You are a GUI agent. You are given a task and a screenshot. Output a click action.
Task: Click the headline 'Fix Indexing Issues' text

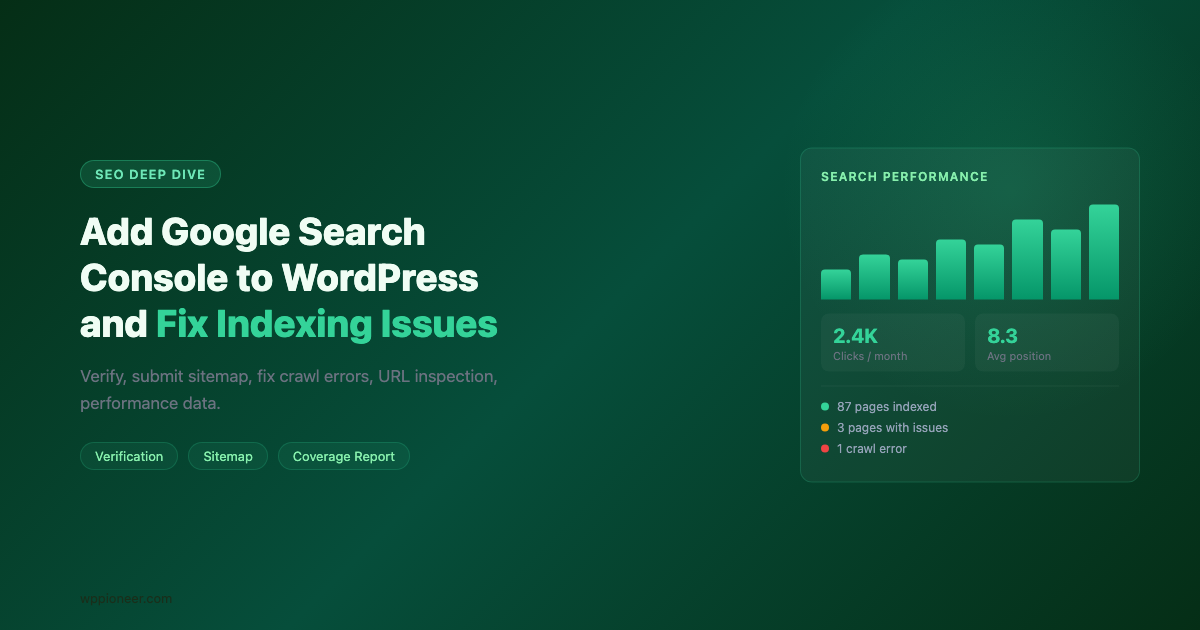326,325
